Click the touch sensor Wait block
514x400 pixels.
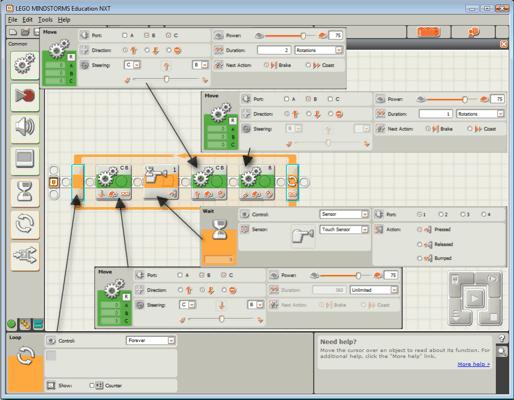point(161,182)
